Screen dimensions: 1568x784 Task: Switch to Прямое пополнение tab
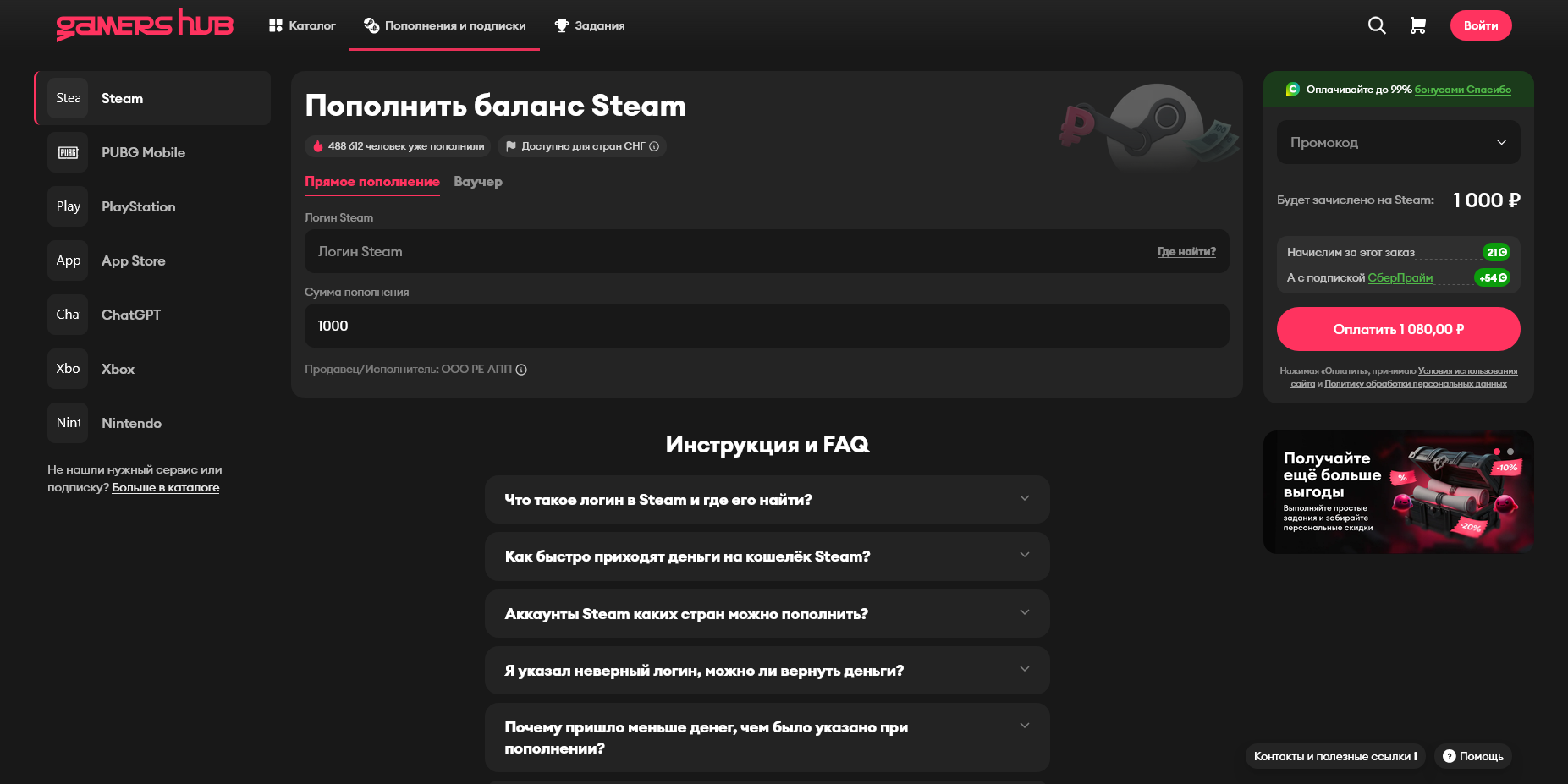pos(372,182)
